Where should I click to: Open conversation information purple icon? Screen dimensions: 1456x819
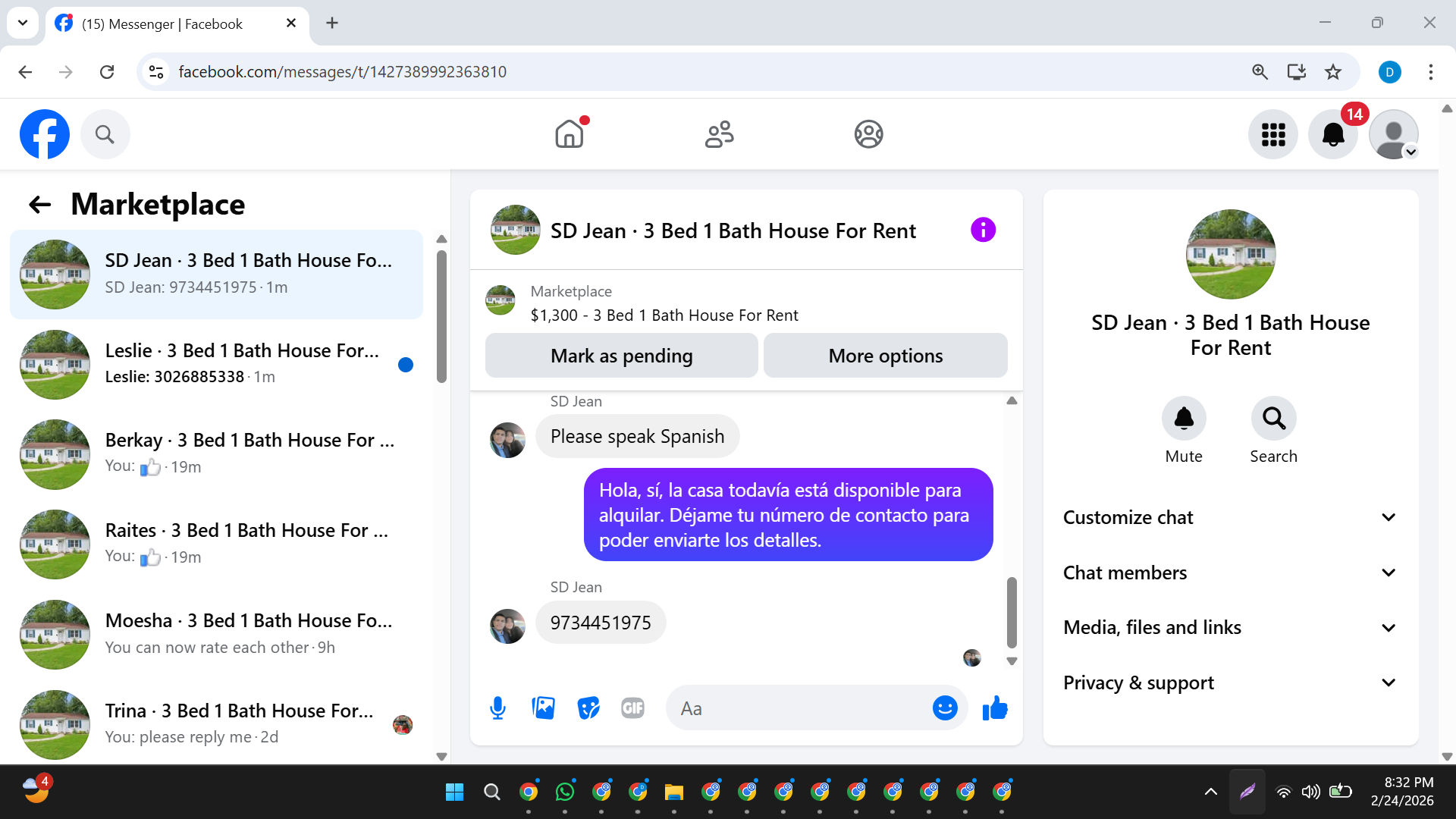click(x=983, y=230)
